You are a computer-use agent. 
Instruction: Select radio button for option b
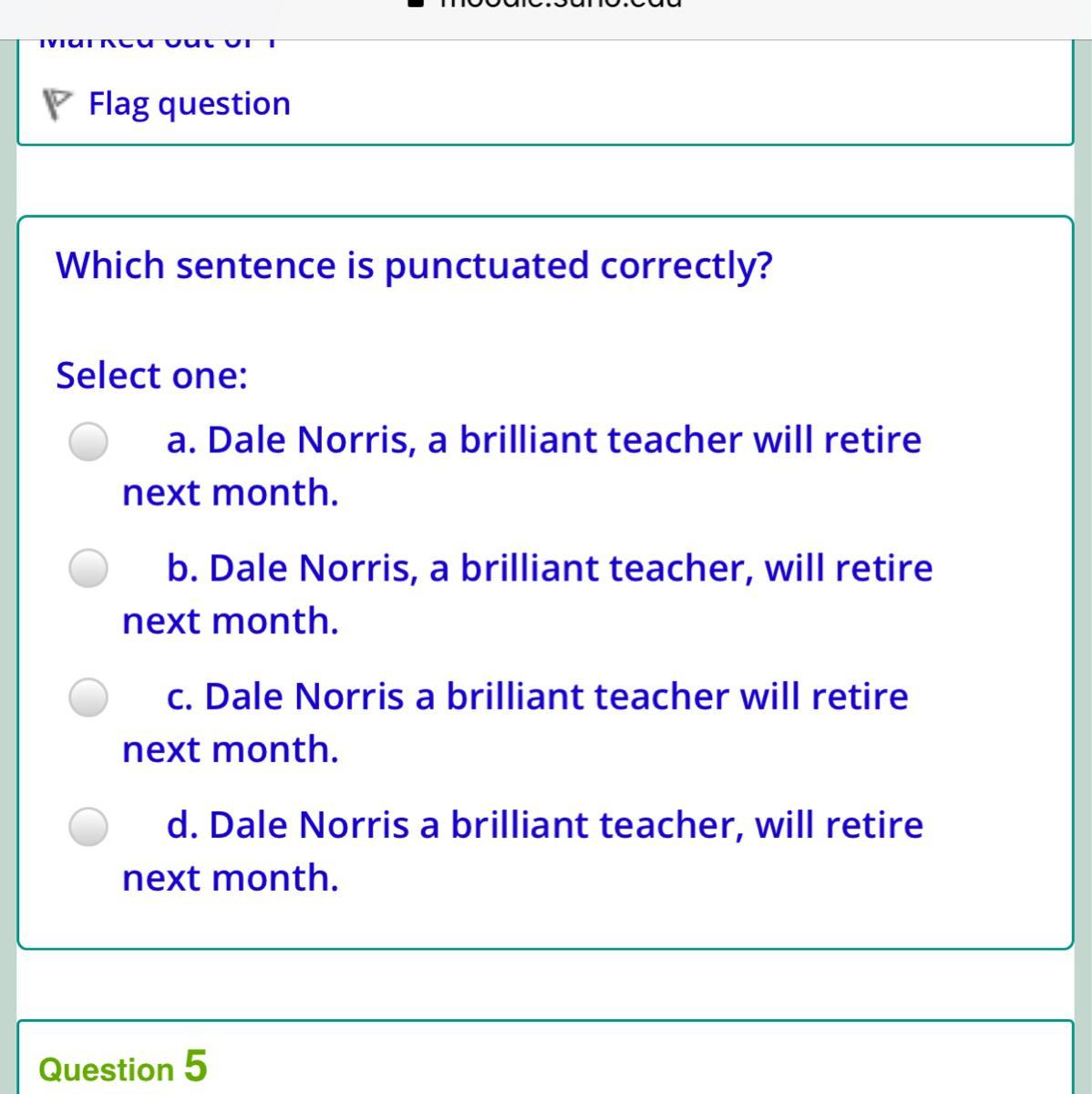pyautogui.click(x=88, y=569)
